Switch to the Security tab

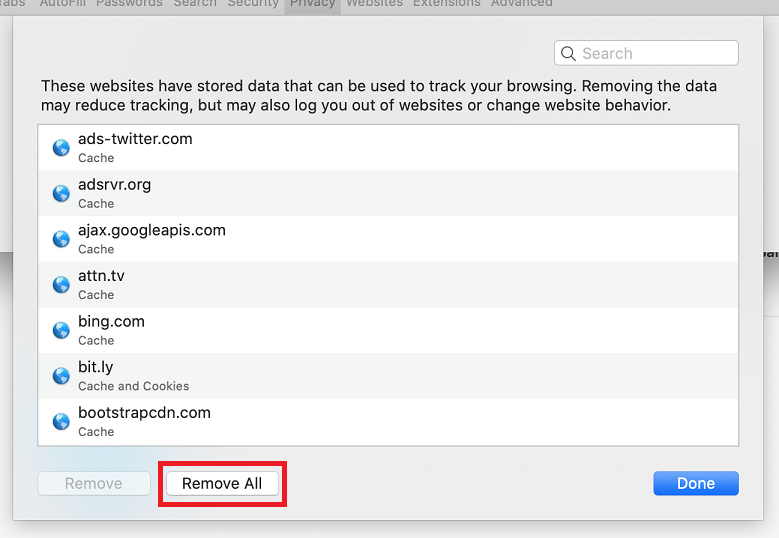[252, 4]
